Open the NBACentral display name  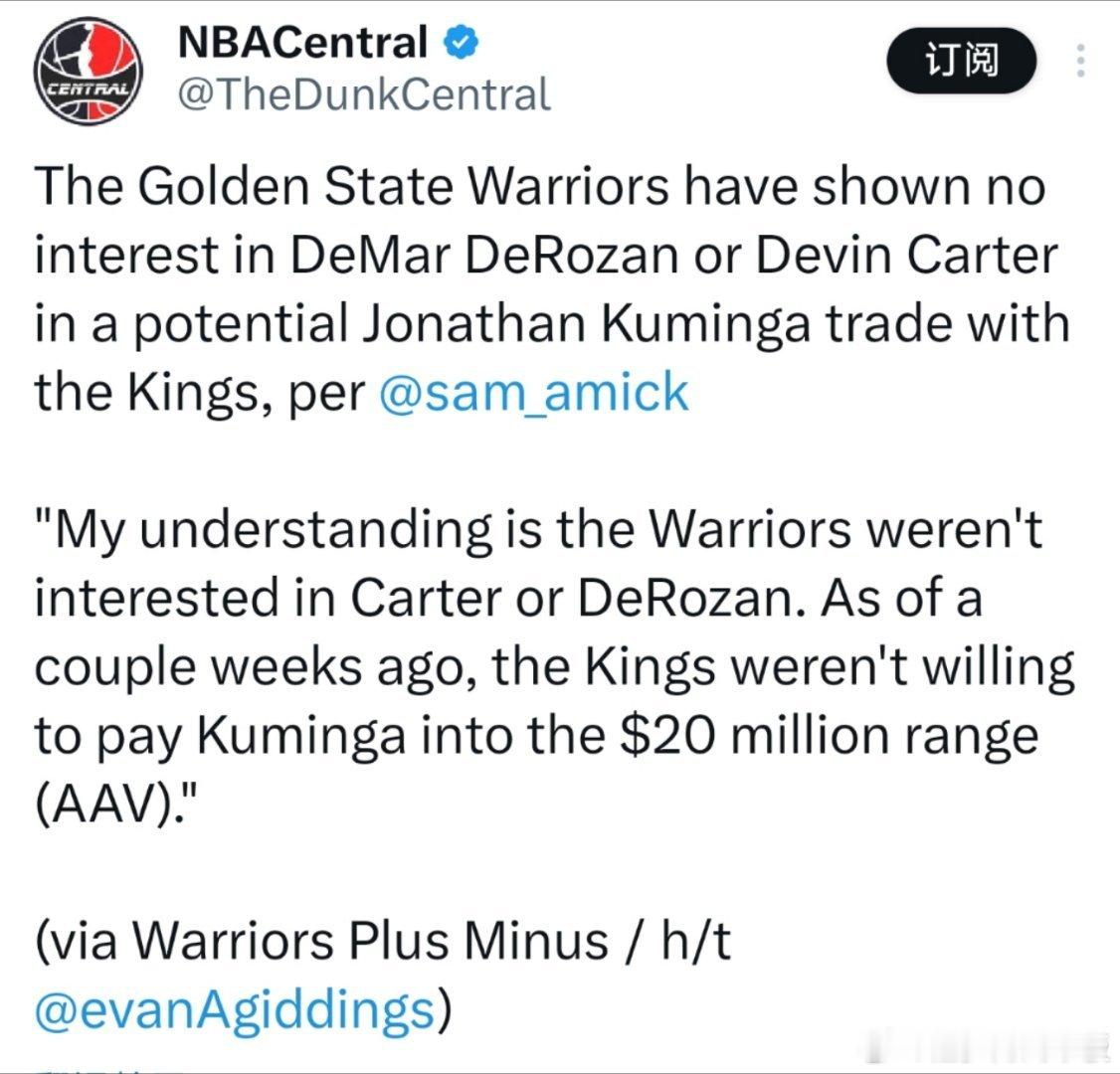(302, 42)
